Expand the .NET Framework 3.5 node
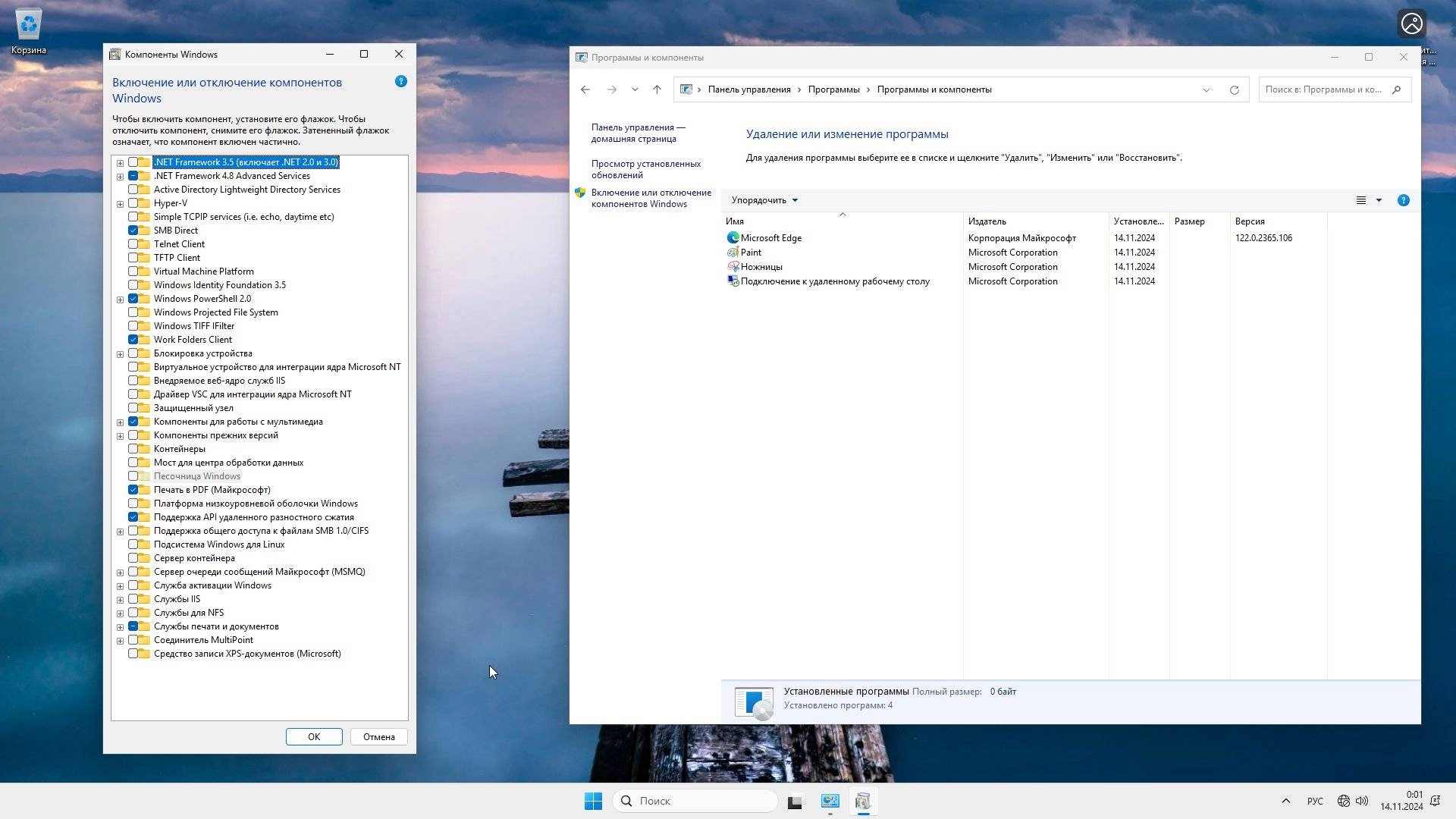The height and width of the screenshot is (819, 1456). [x=120, y=162]
